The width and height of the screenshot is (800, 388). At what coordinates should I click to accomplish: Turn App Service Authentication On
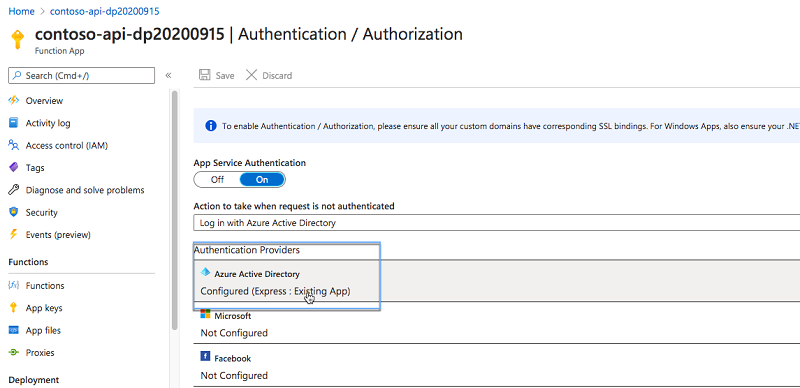[262, 180]
